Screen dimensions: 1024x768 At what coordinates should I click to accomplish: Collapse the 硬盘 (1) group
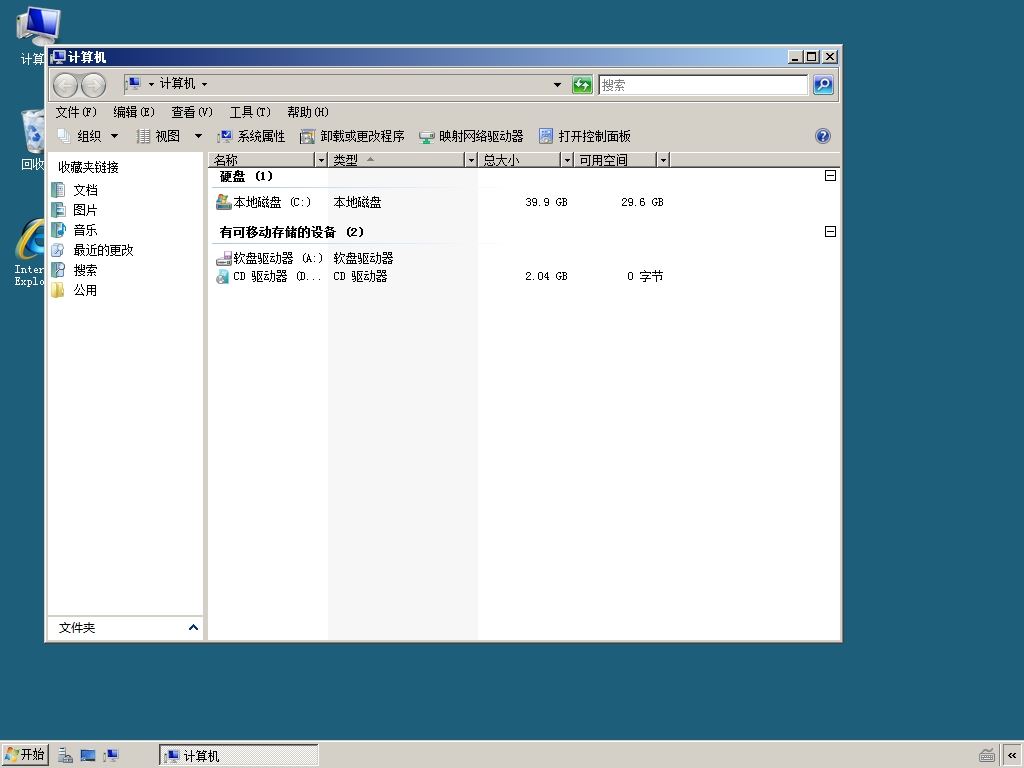(x=830, y=176)
